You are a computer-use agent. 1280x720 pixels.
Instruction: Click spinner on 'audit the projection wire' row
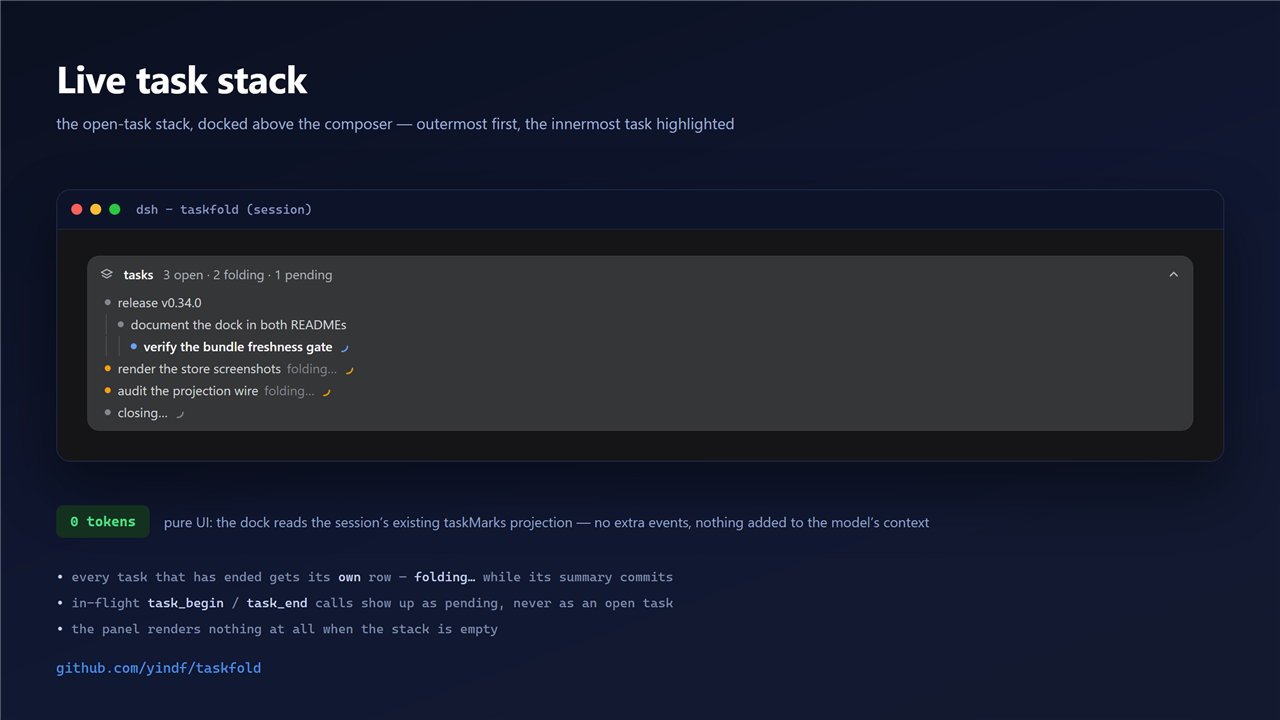click(326, 392)
